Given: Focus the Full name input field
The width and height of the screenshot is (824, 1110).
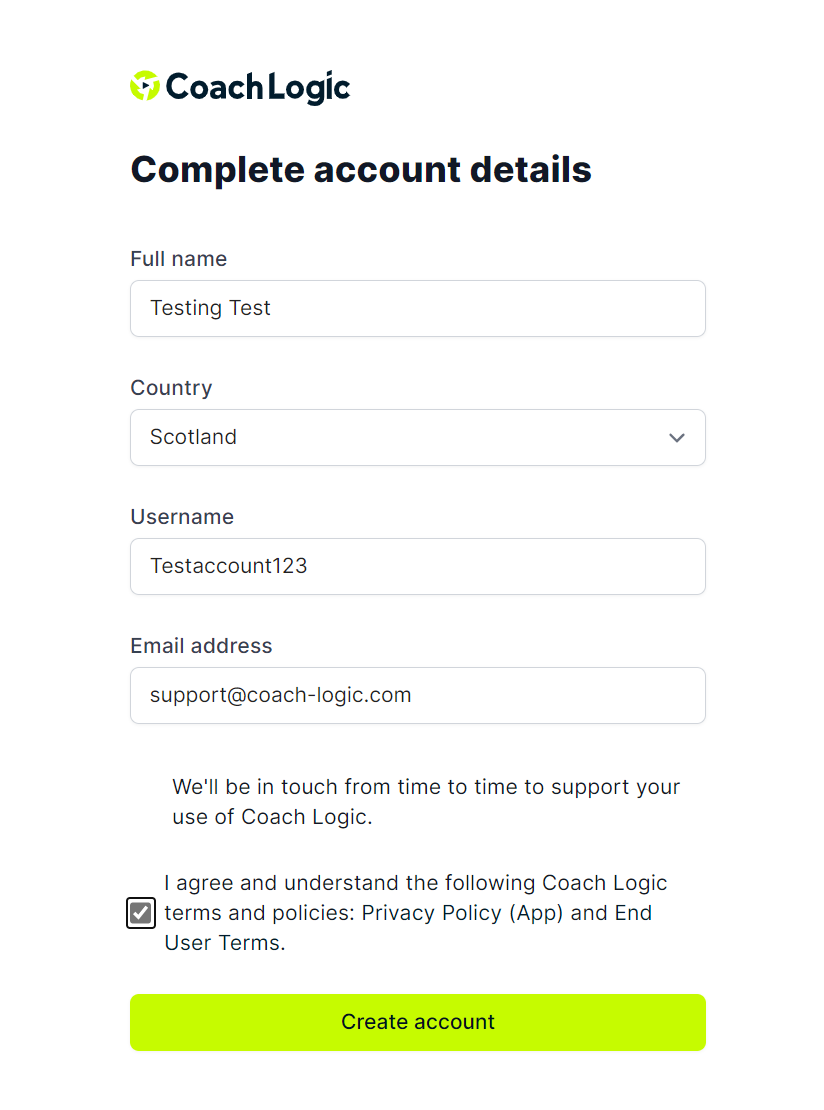Looking at the screenshot, I should click(418, 309).
